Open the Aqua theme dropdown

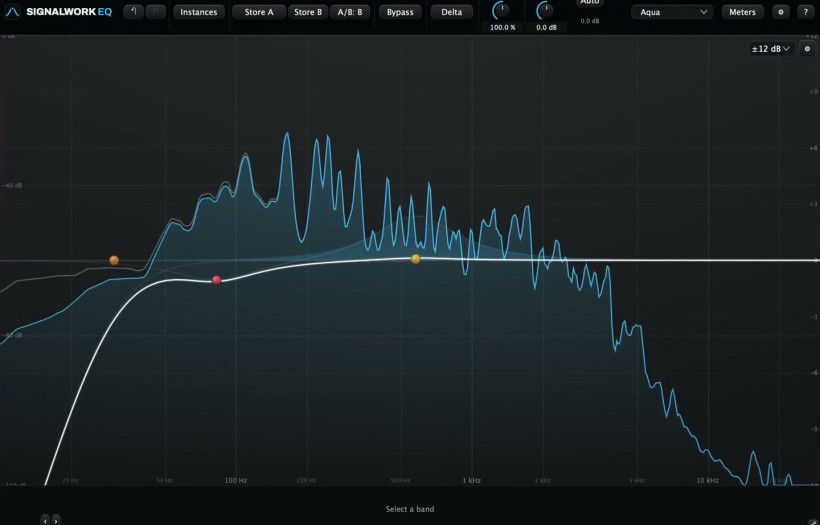point(672,12)
